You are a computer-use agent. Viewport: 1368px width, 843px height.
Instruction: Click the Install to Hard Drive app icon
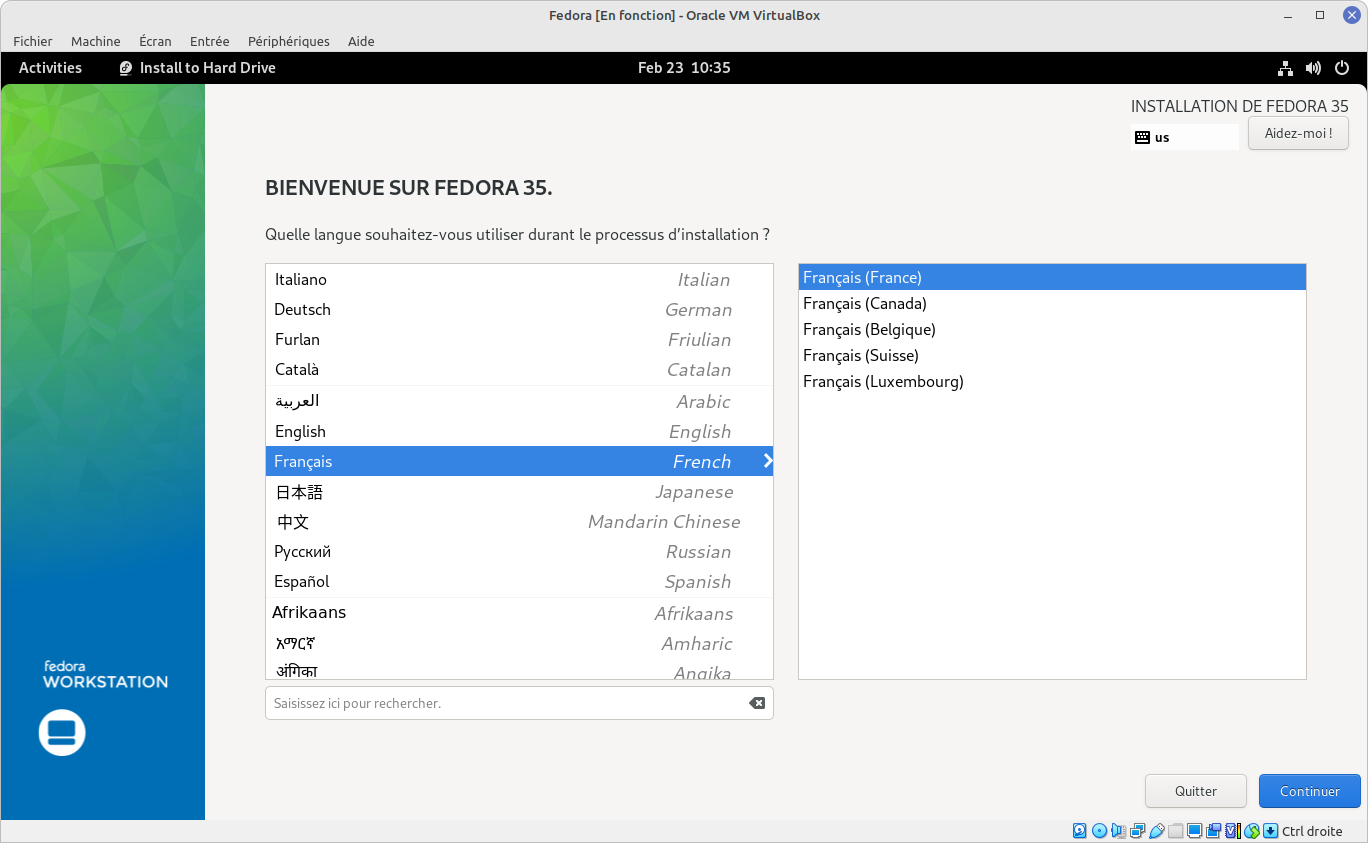click(x=126, y=68)
